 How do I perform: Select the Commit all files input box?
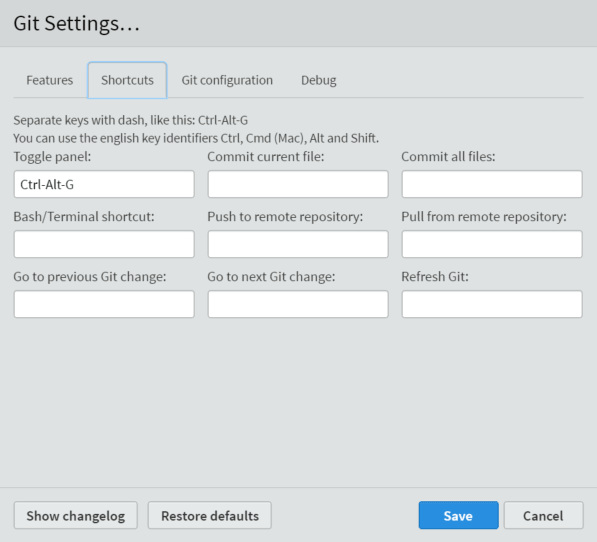(x=492, y=184)
